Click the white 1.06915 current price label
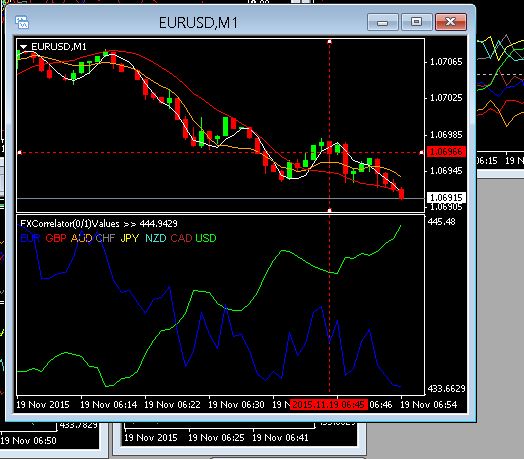Screen dimensions: 524x459 pos(446,198)
